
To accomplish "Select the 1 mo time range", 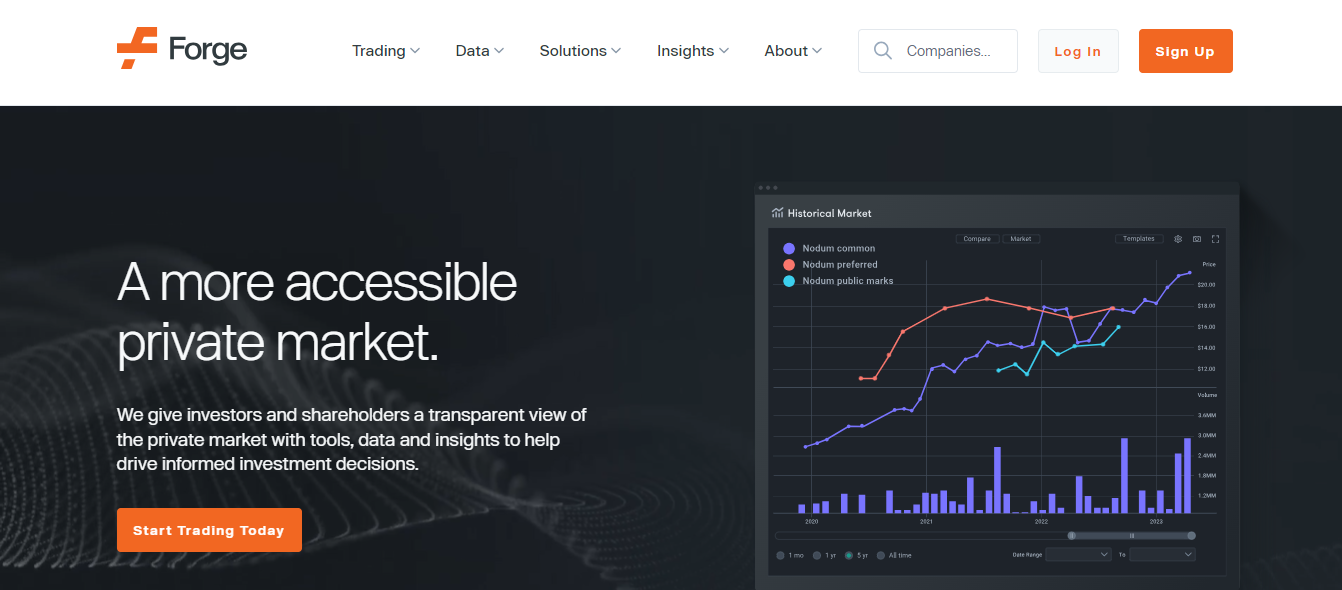I will click(x=781, y=555).
